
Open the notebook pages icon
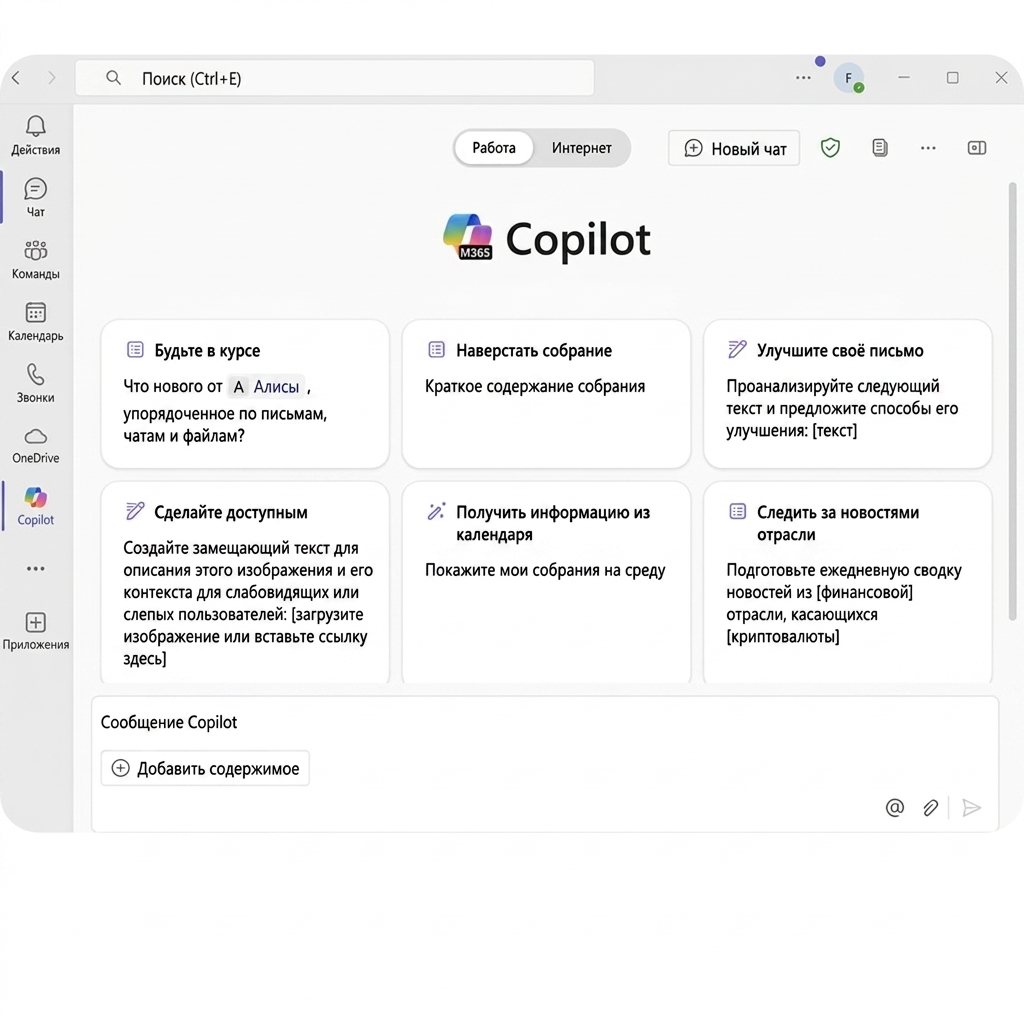point(880,148)
